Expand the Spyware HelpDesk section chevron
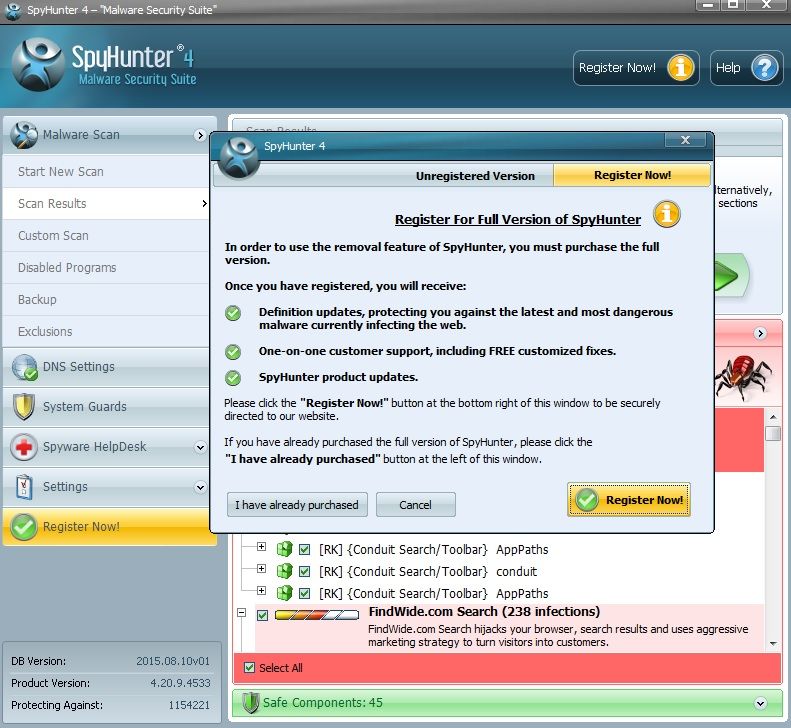The height and width of the screenshot is (728, 791). pos(200,447)
